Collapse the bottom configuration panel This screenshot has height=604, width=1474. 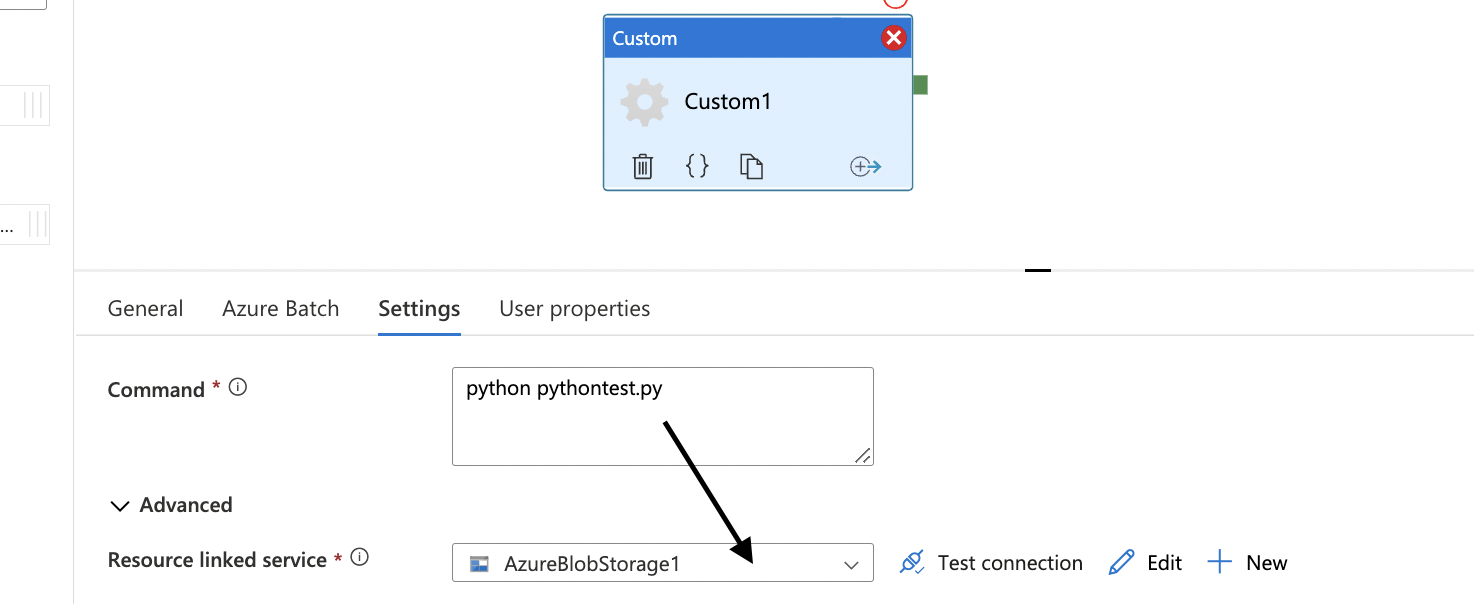(x=1037, y=269)
